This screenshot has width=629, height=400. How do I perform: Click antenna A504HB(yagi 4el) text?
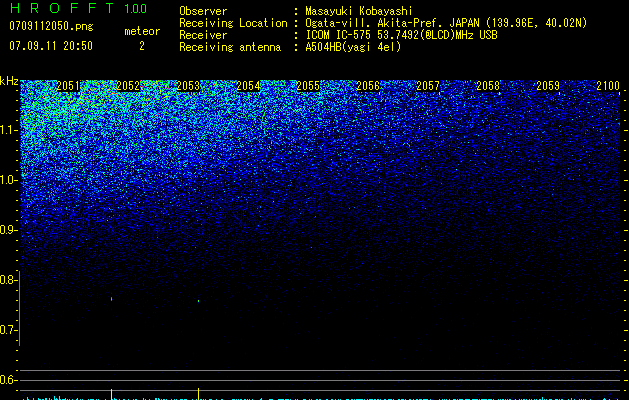[353, 47]
